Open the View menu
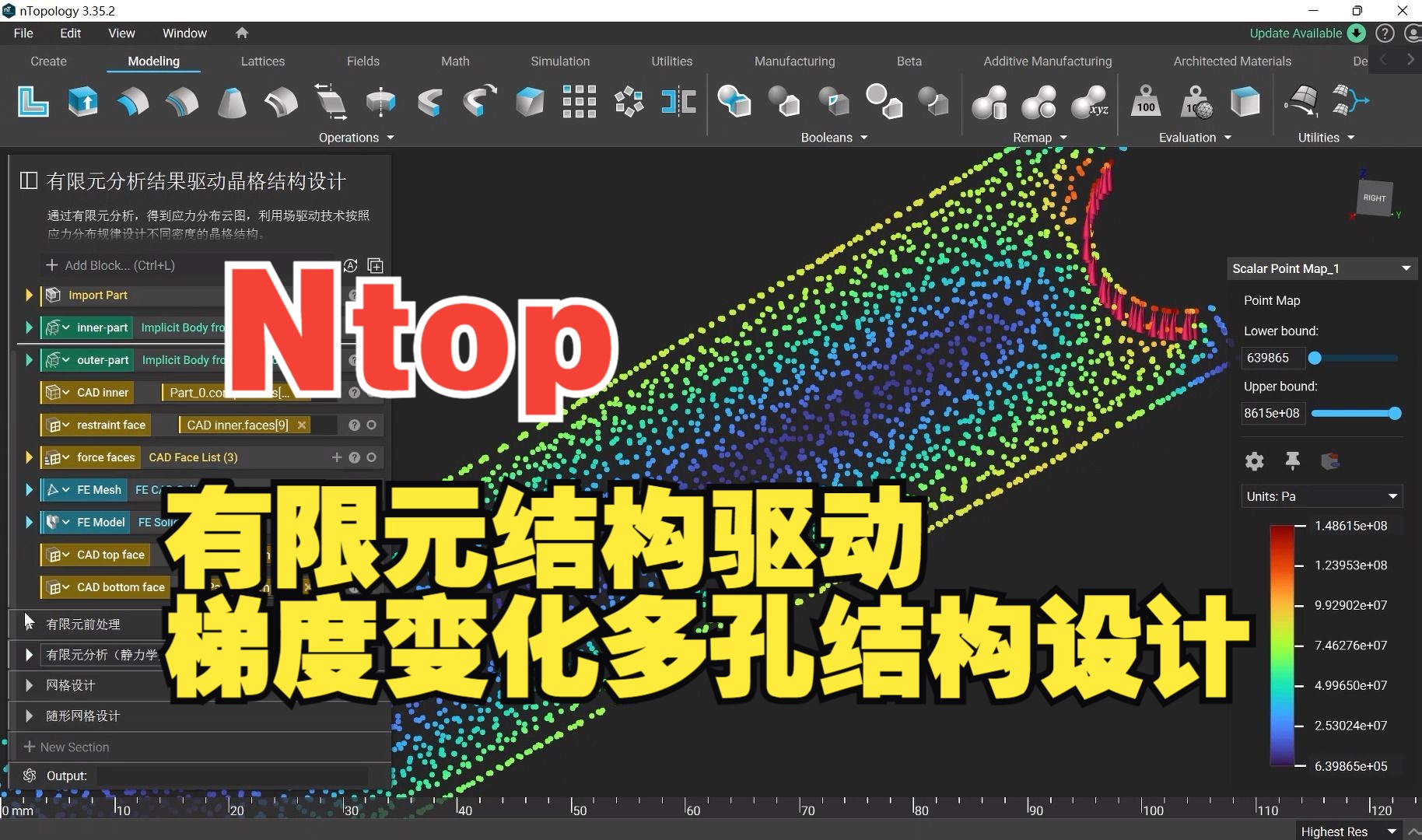 tap(121, 33)
